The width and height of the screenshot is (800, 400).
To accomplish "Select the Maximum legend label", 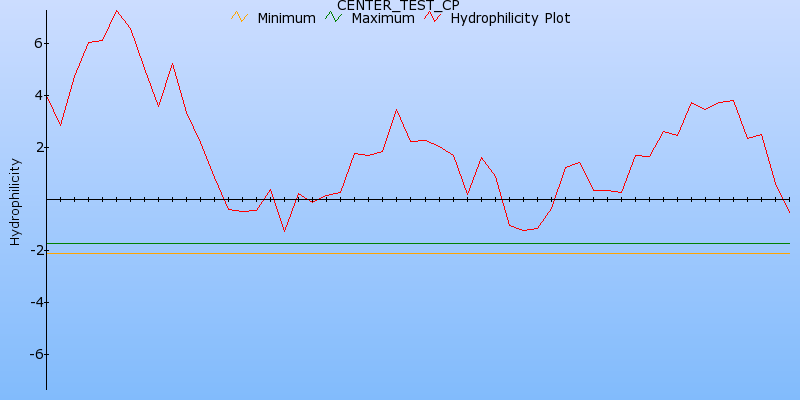I will tap(383, 18).
